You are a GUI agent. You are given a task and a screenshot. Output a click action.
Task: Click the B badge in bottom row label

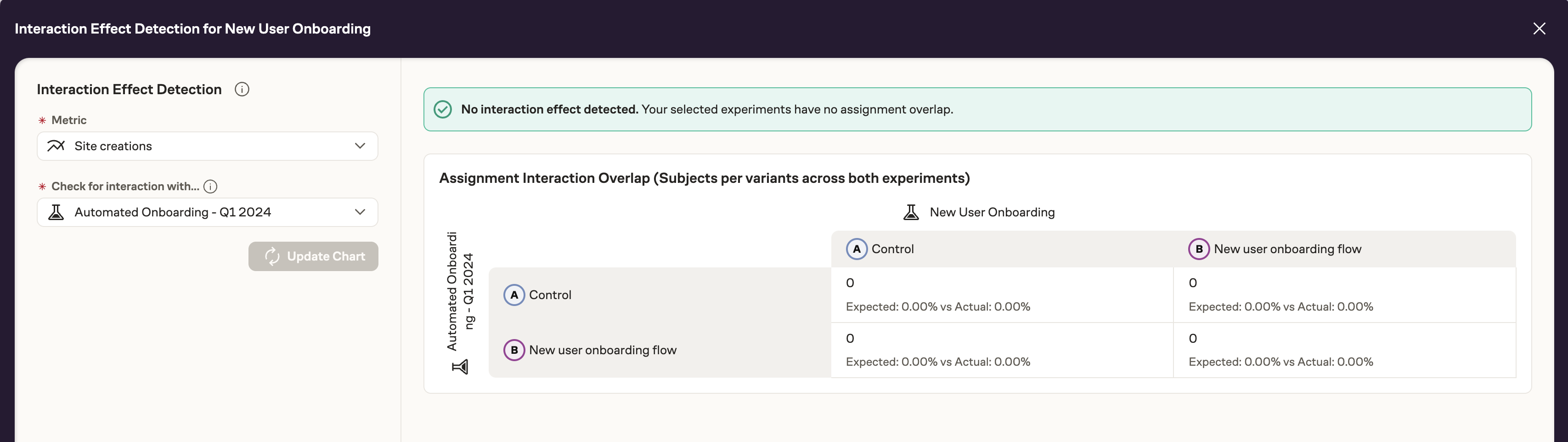tap(514, 350)
